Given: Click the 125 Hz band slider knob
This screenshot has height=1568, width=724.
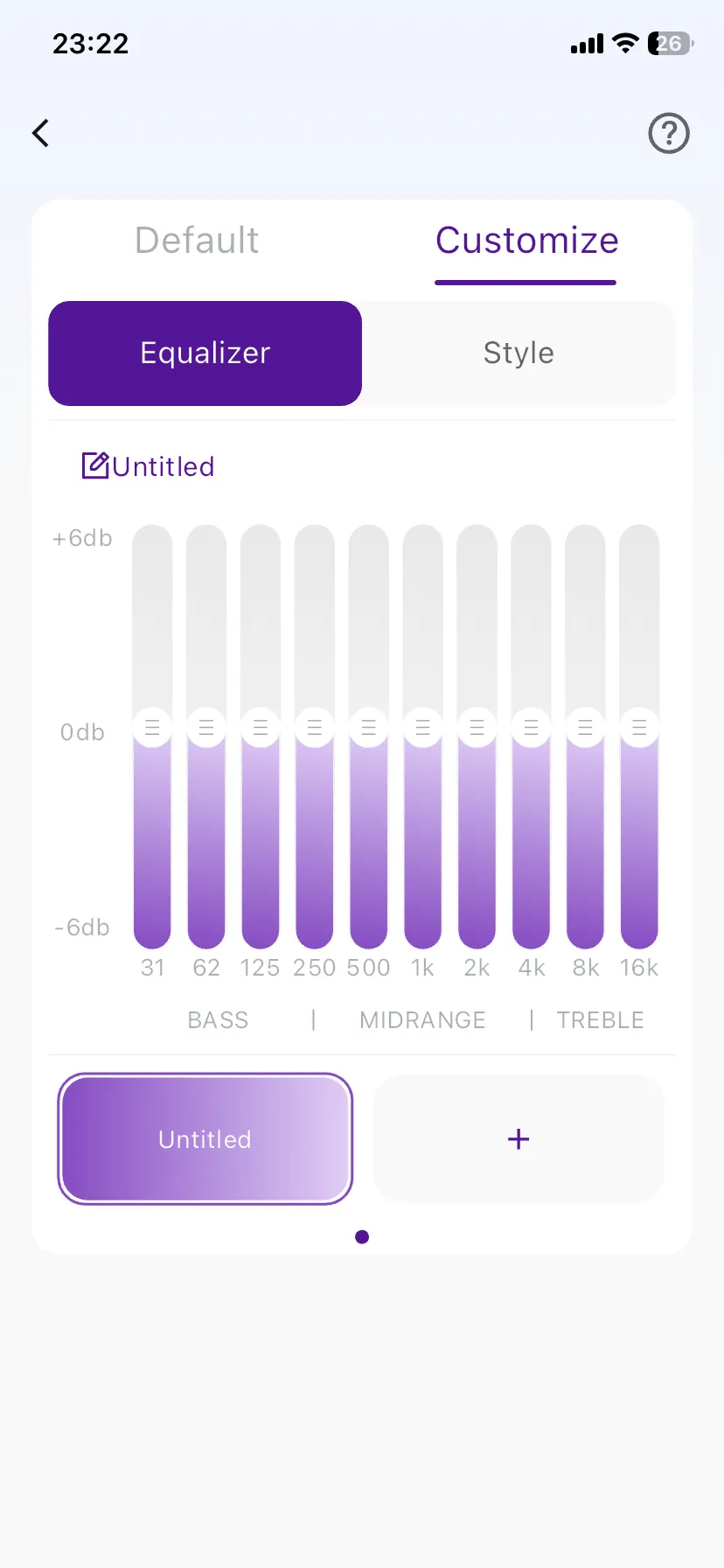Looking at the screenshot, I should click(261, 727).
